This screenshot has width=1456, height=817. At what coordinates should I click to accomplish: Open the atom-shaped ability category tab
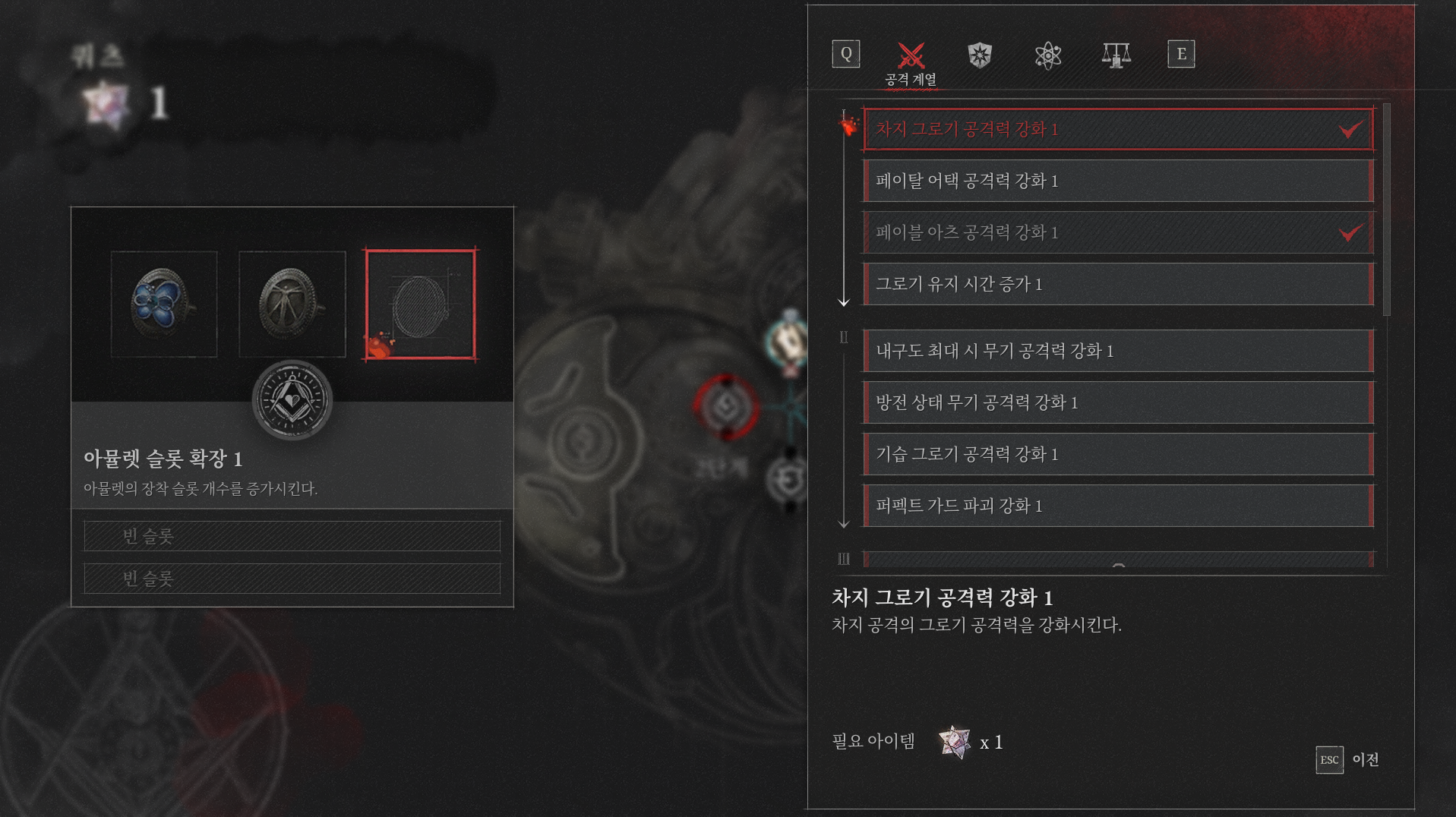[1048, 55]
